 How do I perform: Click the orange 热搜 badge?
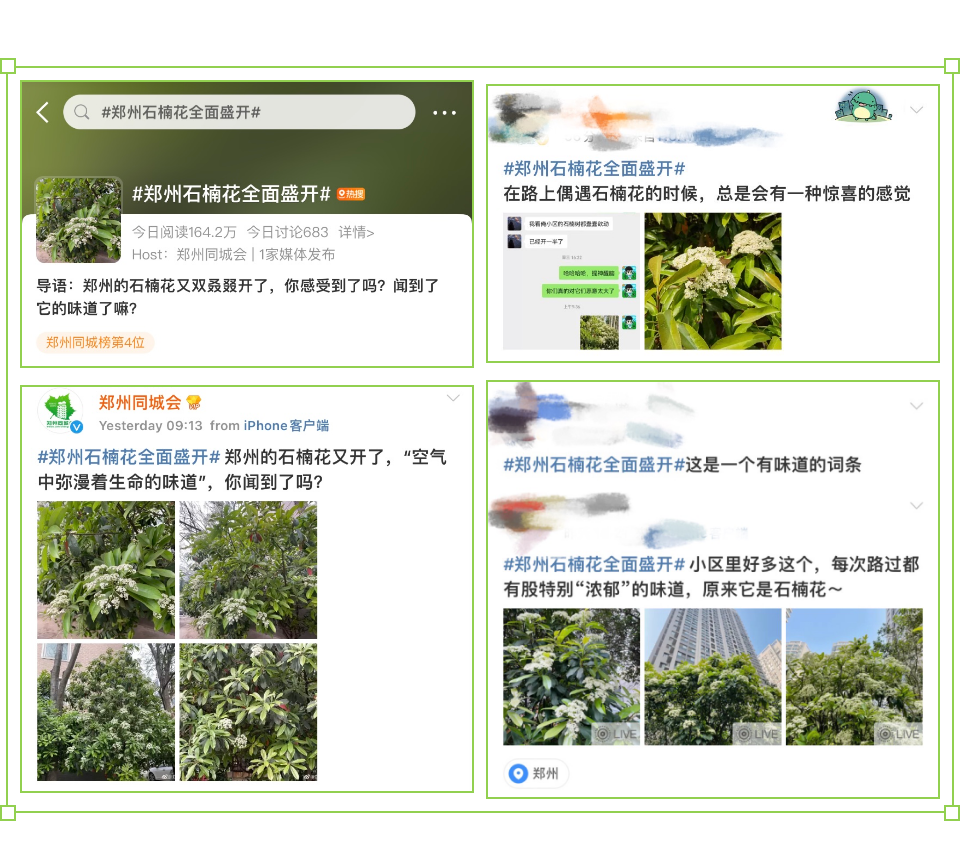click(x=351, y=194)
